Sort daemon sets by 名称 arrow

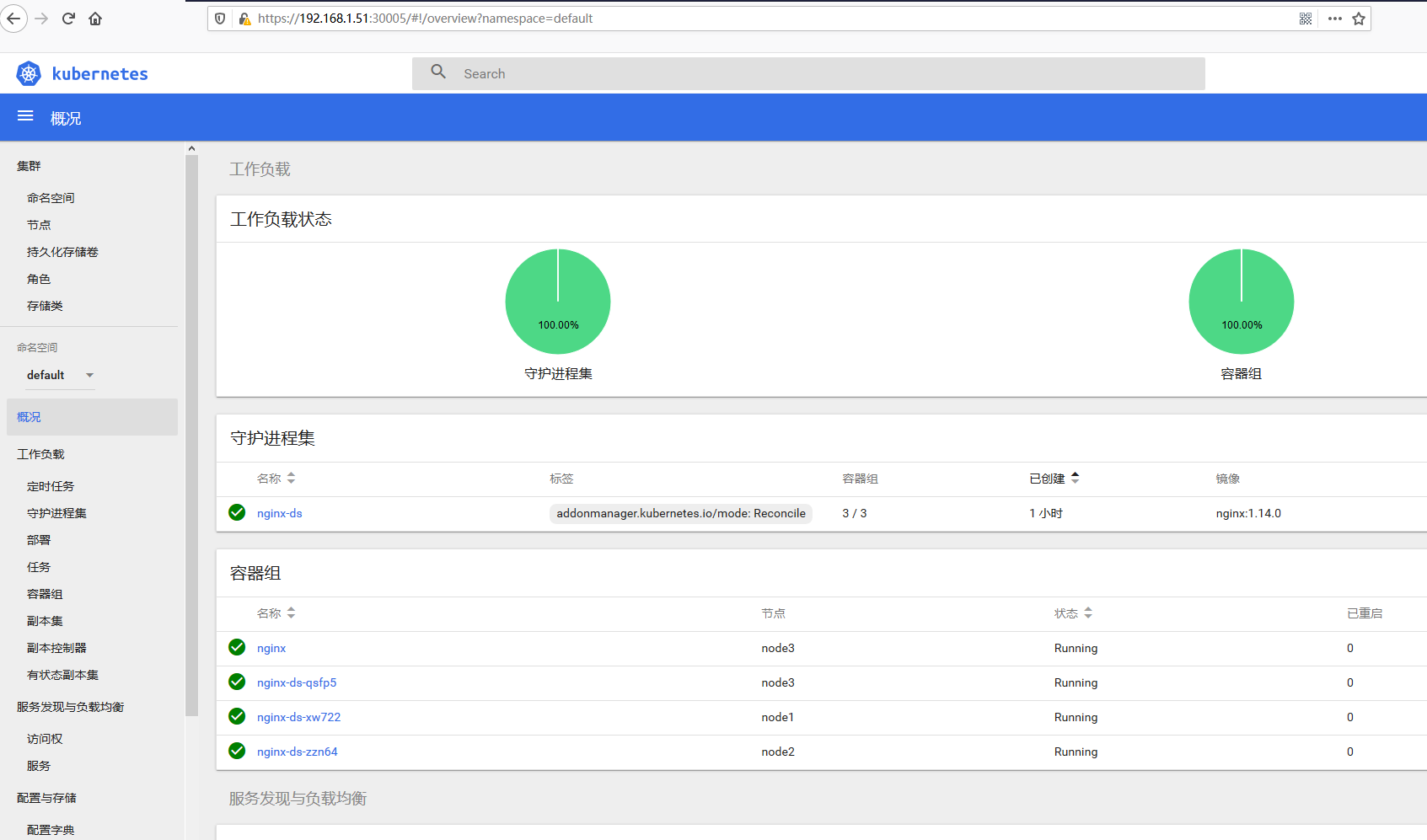pyautogui.click(x=291, y=478)
